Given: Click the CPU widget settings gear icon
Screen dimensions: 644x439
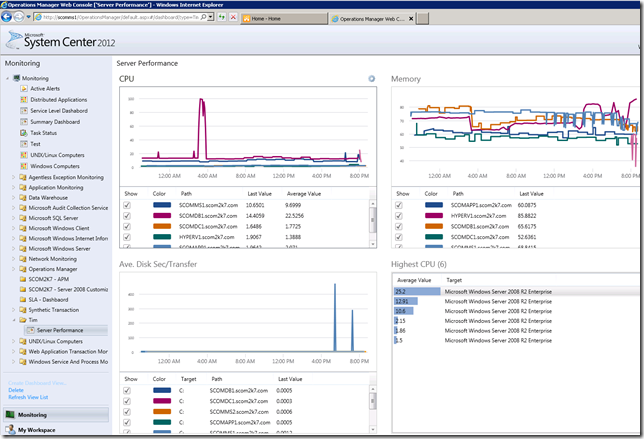Looking at the screenshot, I should coord(371,78).
